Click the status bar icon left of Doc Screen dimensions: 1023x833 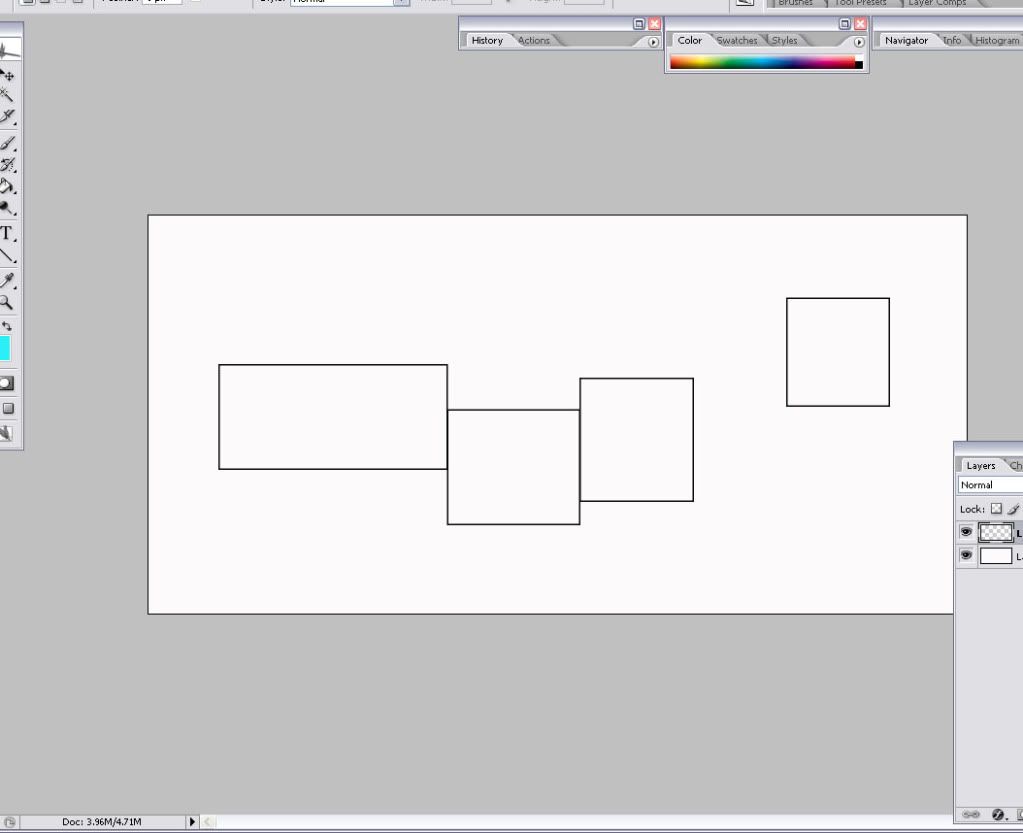[x=10, y=823]
